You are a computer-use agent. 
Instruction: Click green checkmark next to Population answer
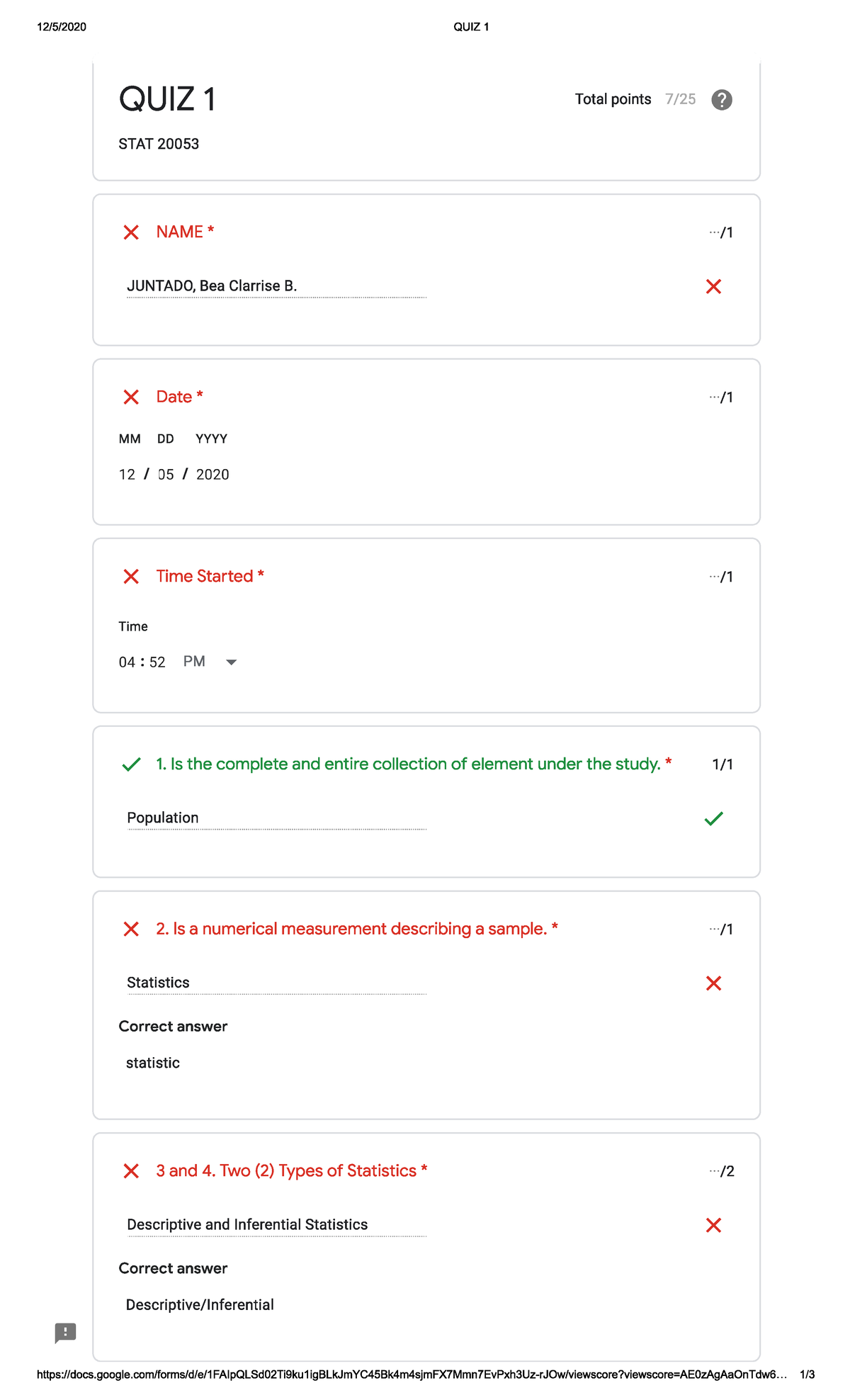click(714, 818)
